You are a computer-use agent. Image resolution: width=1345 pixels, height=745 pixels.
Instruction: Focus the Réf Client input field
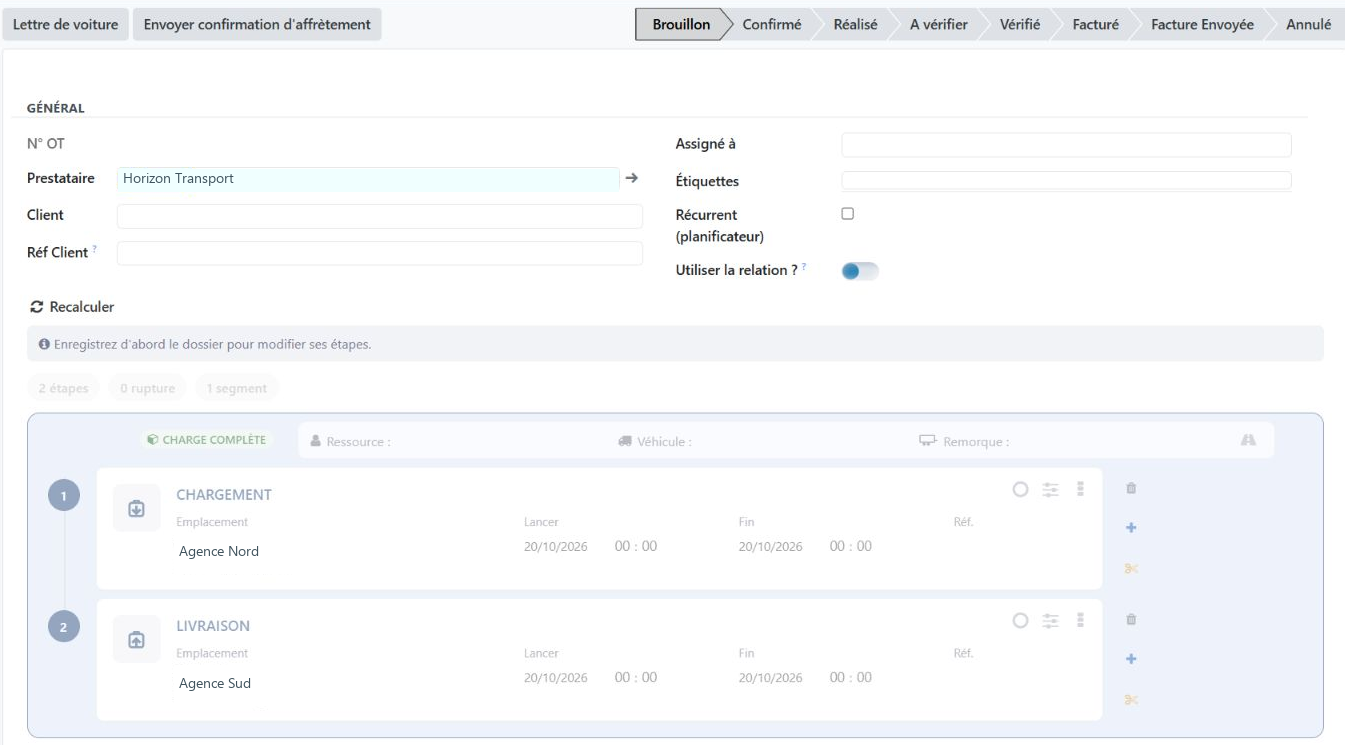[x=380, y=253]
